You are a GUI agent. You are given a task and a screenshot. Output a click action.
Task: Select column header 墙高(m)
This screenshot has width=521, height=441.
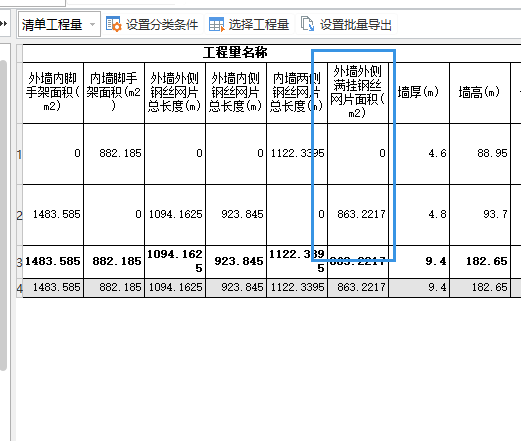(x=480, y=93)
